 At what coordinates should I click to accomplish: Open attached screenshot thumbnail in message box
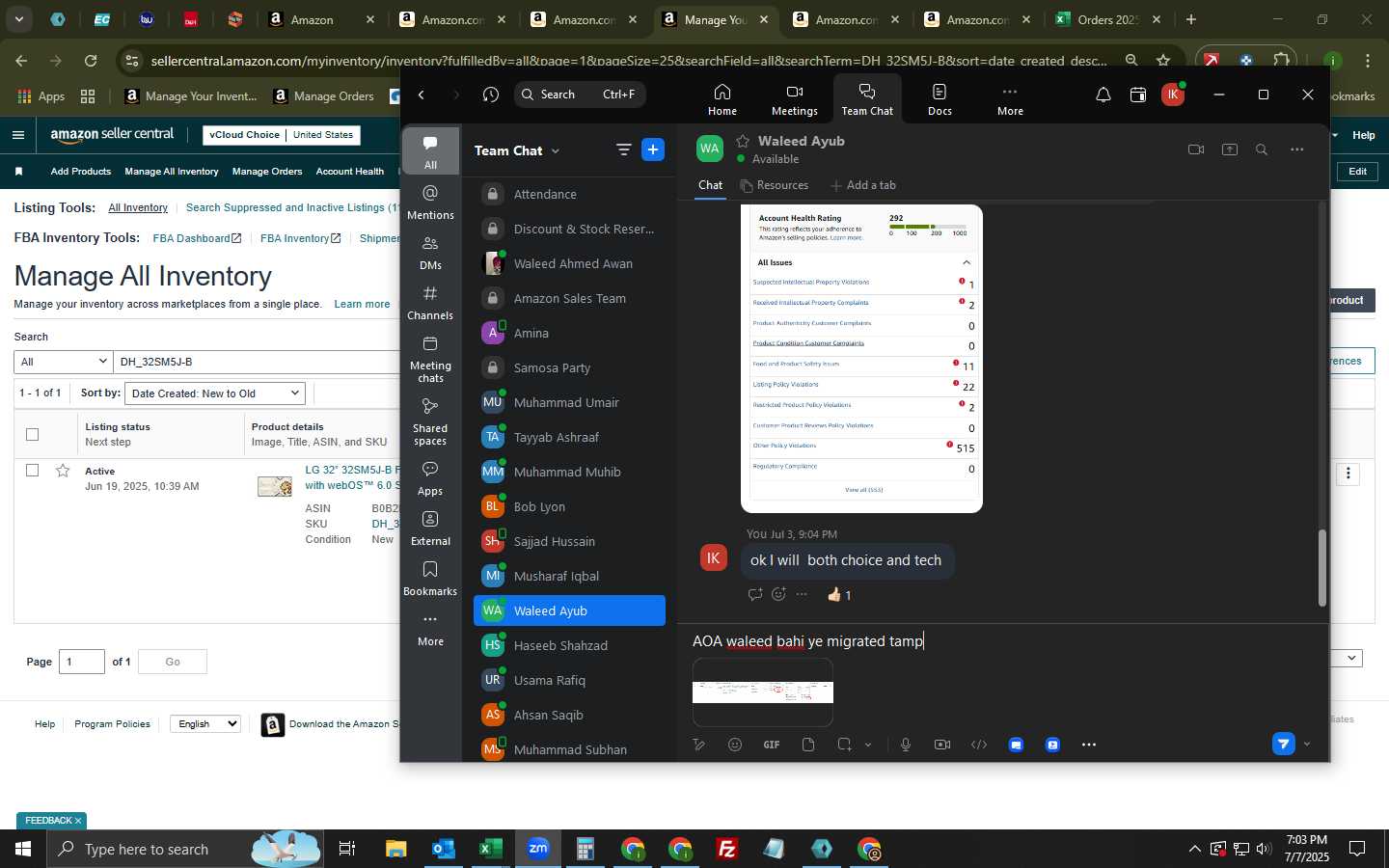tap(763, 692)
